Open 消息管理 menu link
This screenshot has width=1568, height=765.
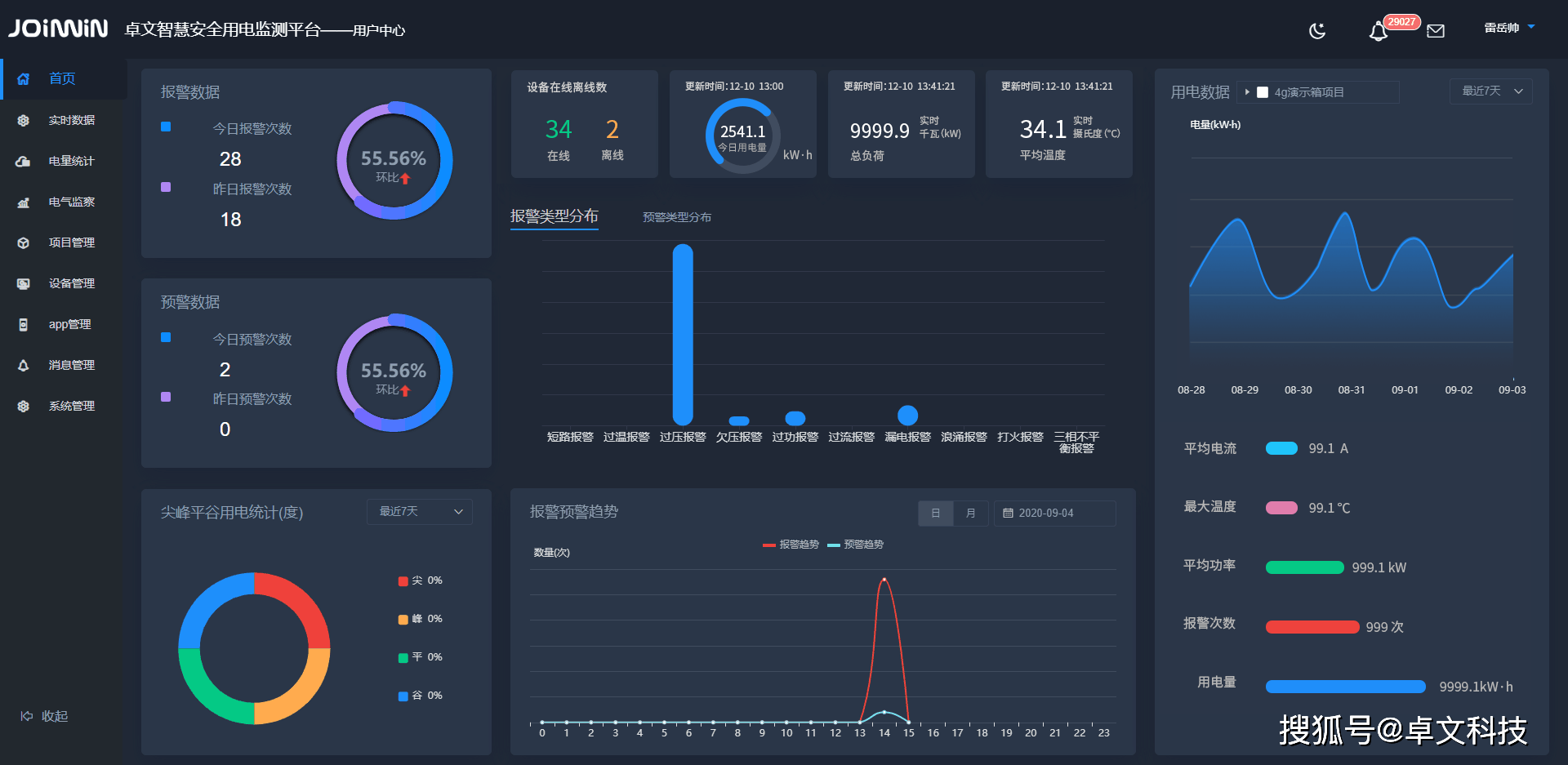pyautogui.click(x=72, y=365)
